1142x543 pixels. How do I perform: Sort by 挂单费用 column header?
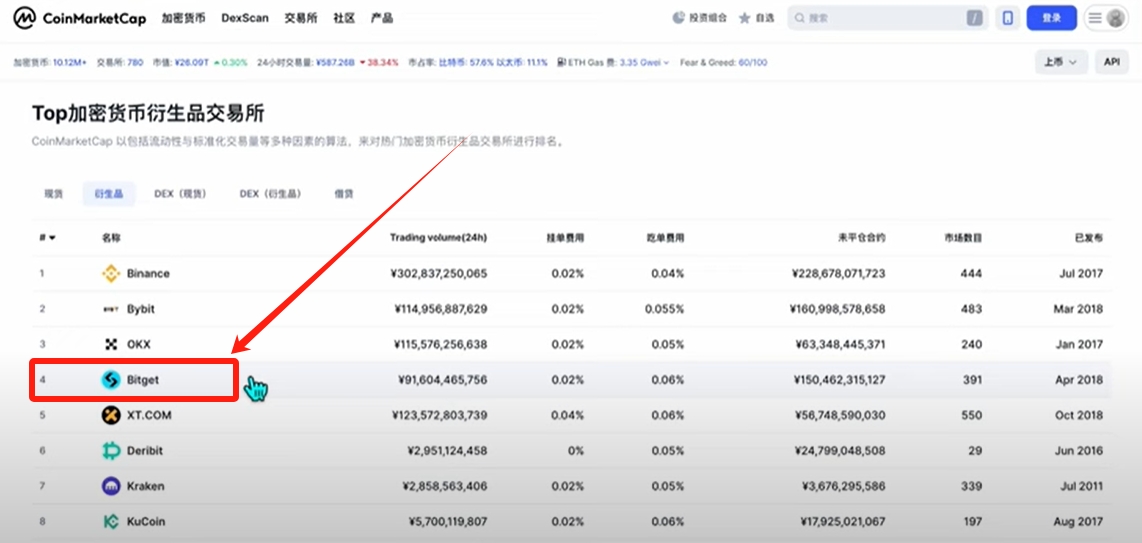(566, 238)
